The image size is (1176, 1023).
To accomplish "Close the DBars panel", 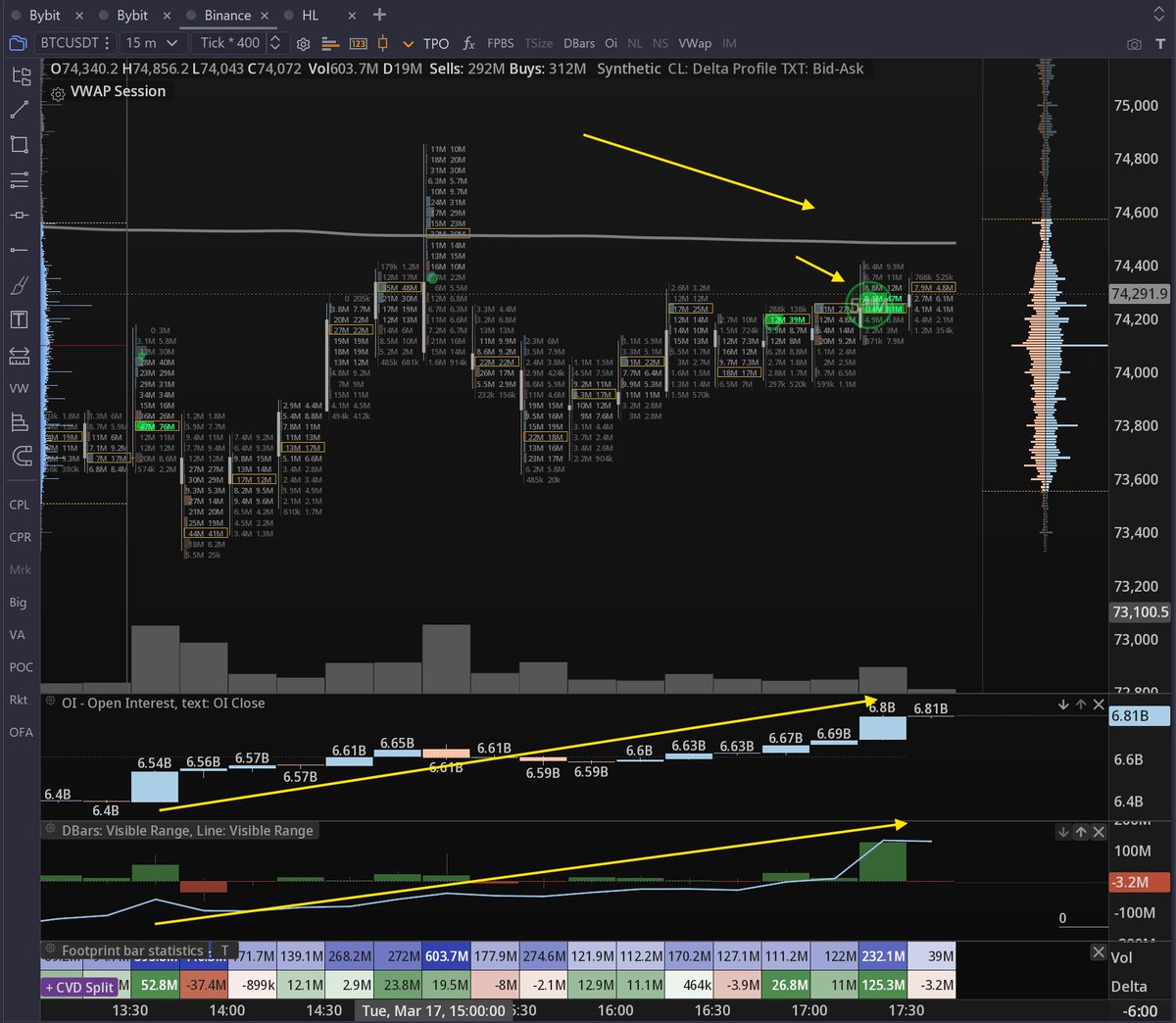I will (x=1099, y=832).
